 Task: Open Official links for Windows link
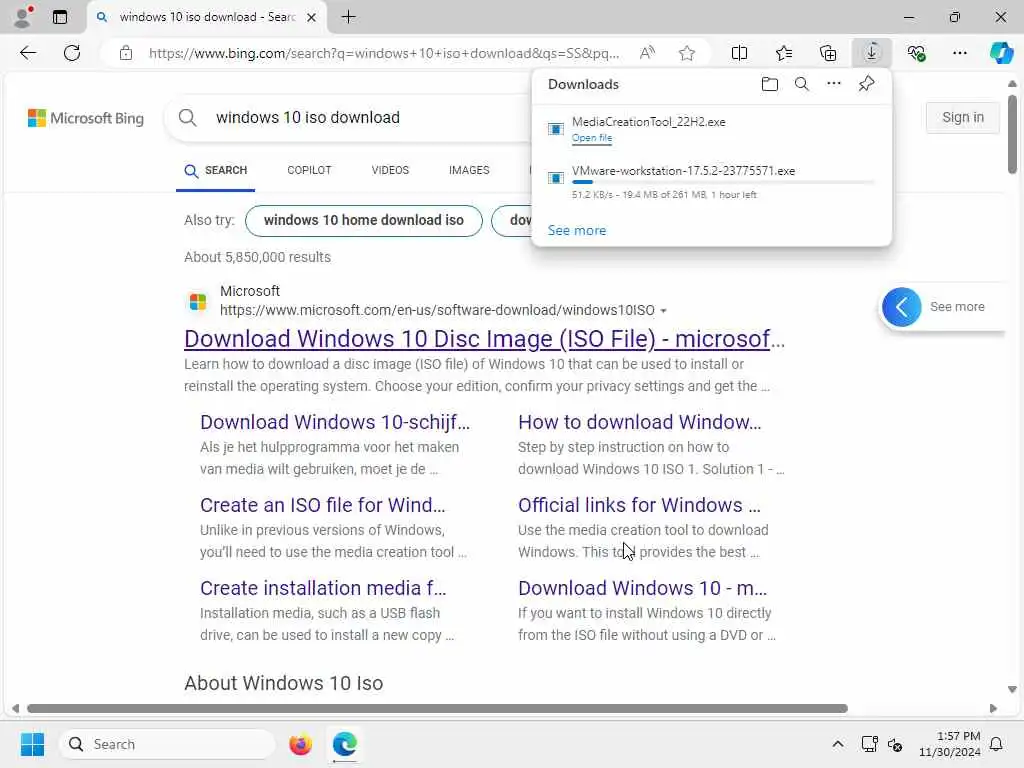pyautogui.click(x=639, y=505)
